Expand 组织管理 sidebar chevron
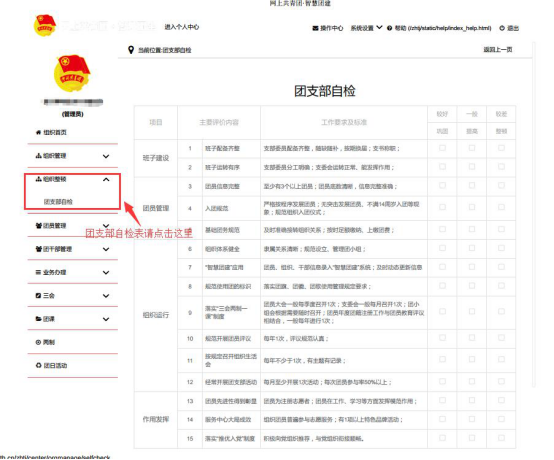554x460 pixels. 106,156
